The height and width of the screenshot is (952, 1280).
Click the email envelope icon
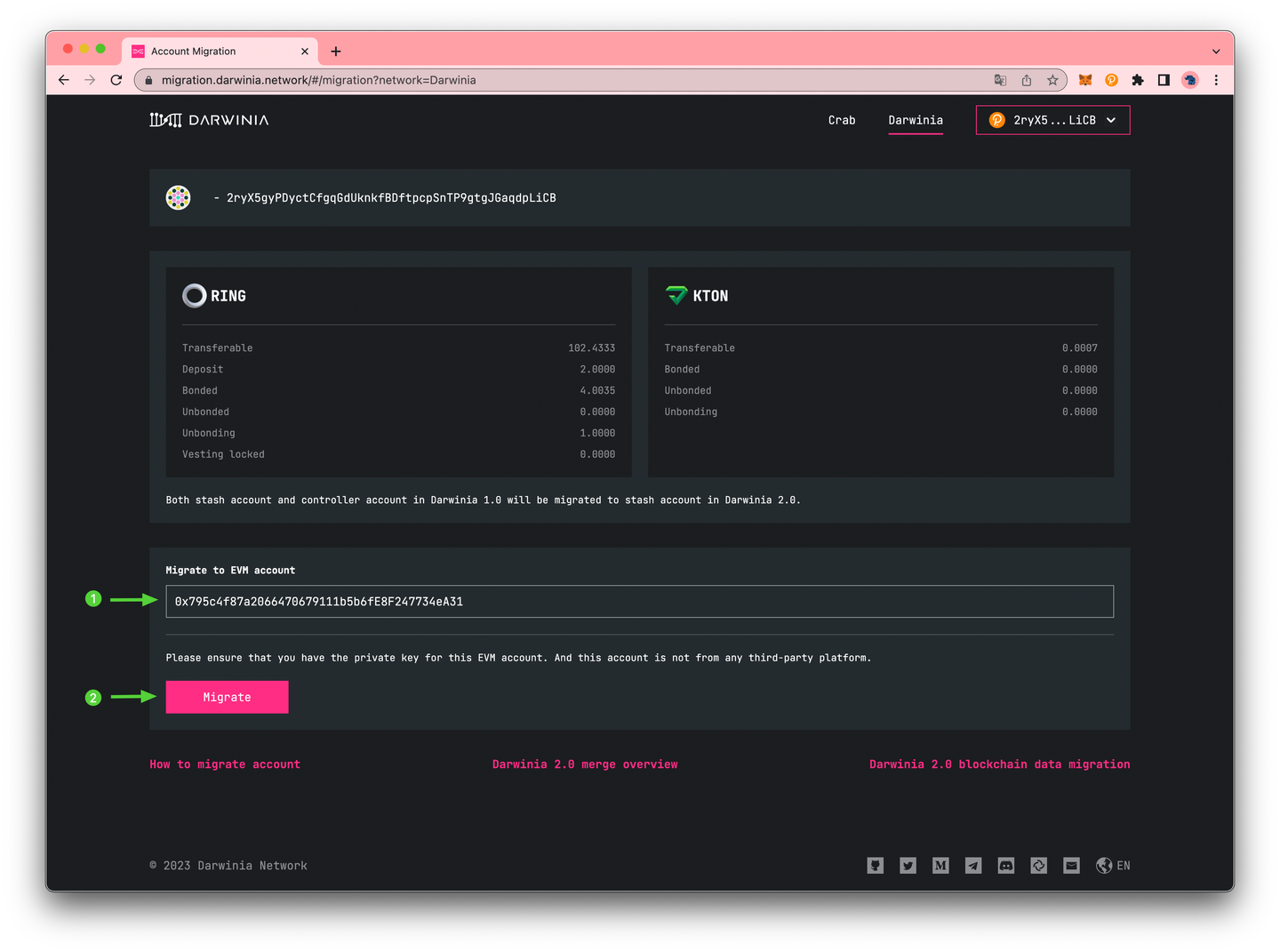[x=1071, y=866]
